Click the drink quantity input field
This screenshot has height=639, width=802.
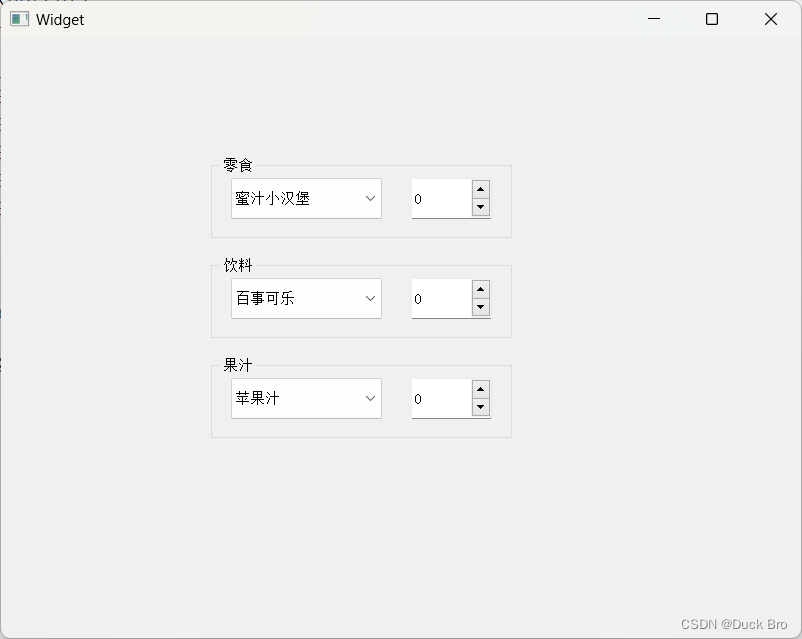[438, 298]
